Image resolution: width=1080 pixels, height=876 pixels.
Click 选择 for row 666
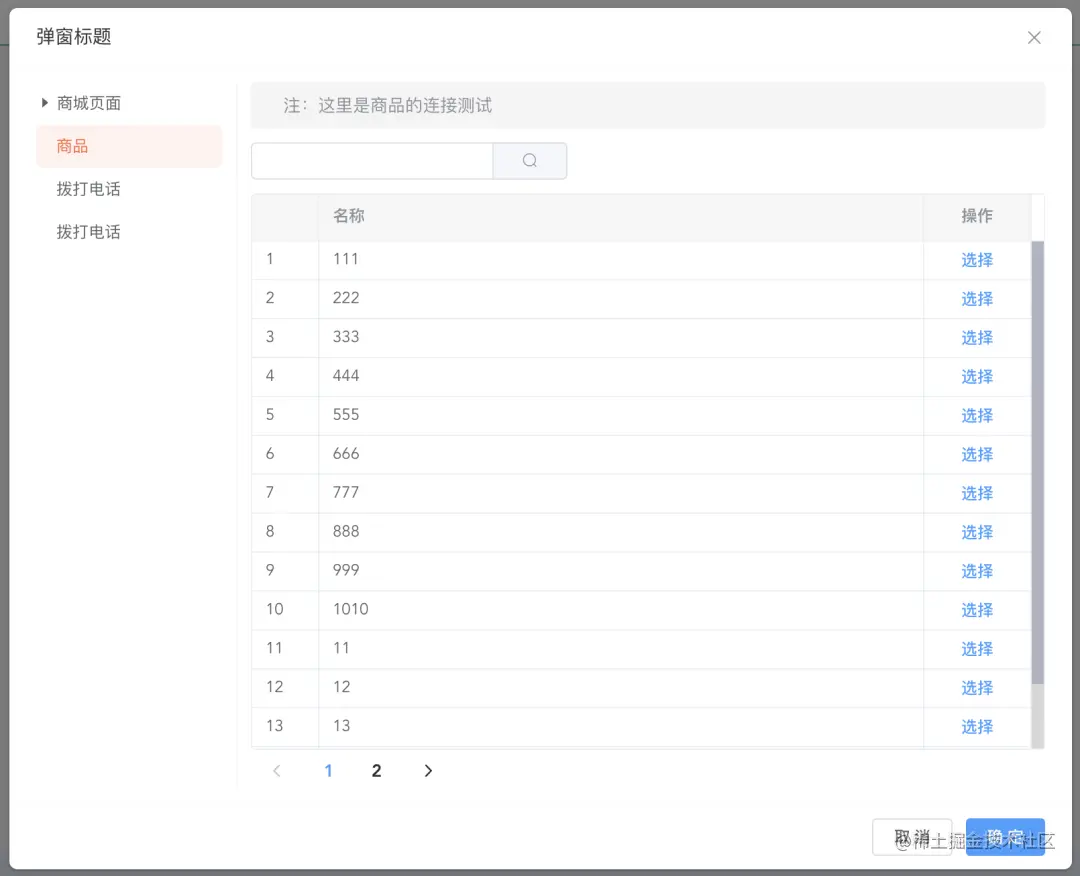pyautogui.click(x=977, y=455)
